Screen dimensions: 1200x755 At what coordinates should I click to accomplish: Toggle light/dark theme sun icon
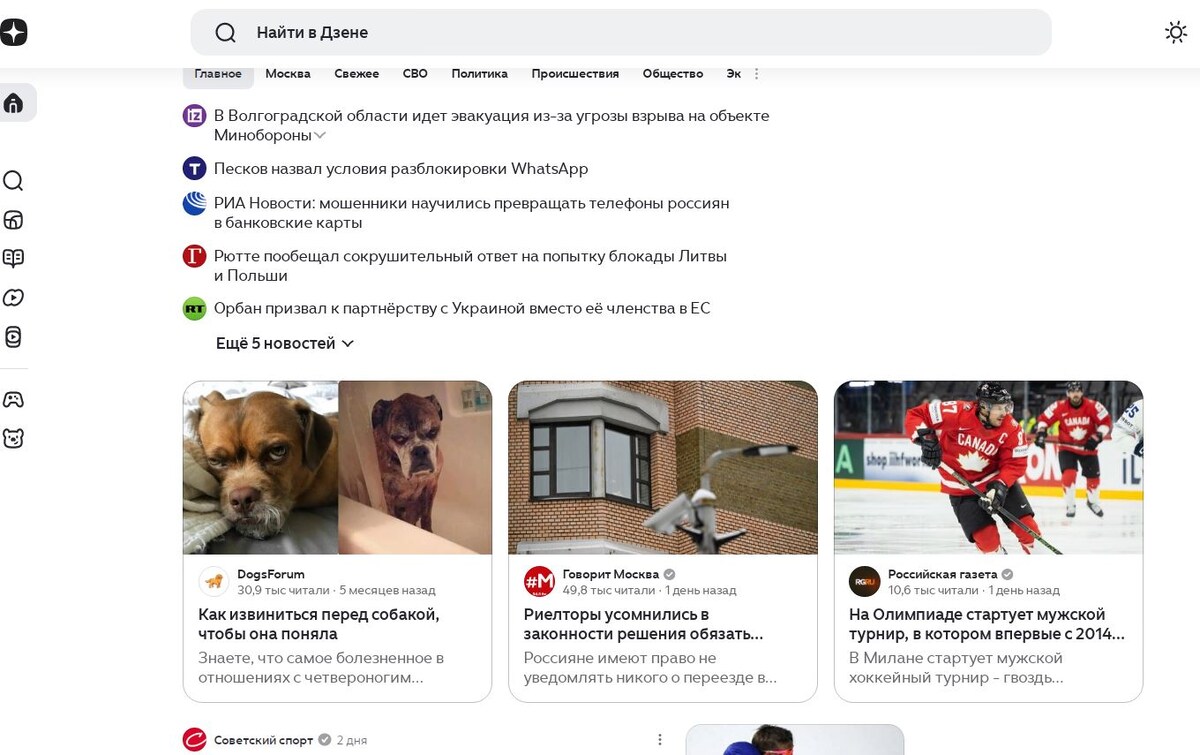coord(1176,32)
